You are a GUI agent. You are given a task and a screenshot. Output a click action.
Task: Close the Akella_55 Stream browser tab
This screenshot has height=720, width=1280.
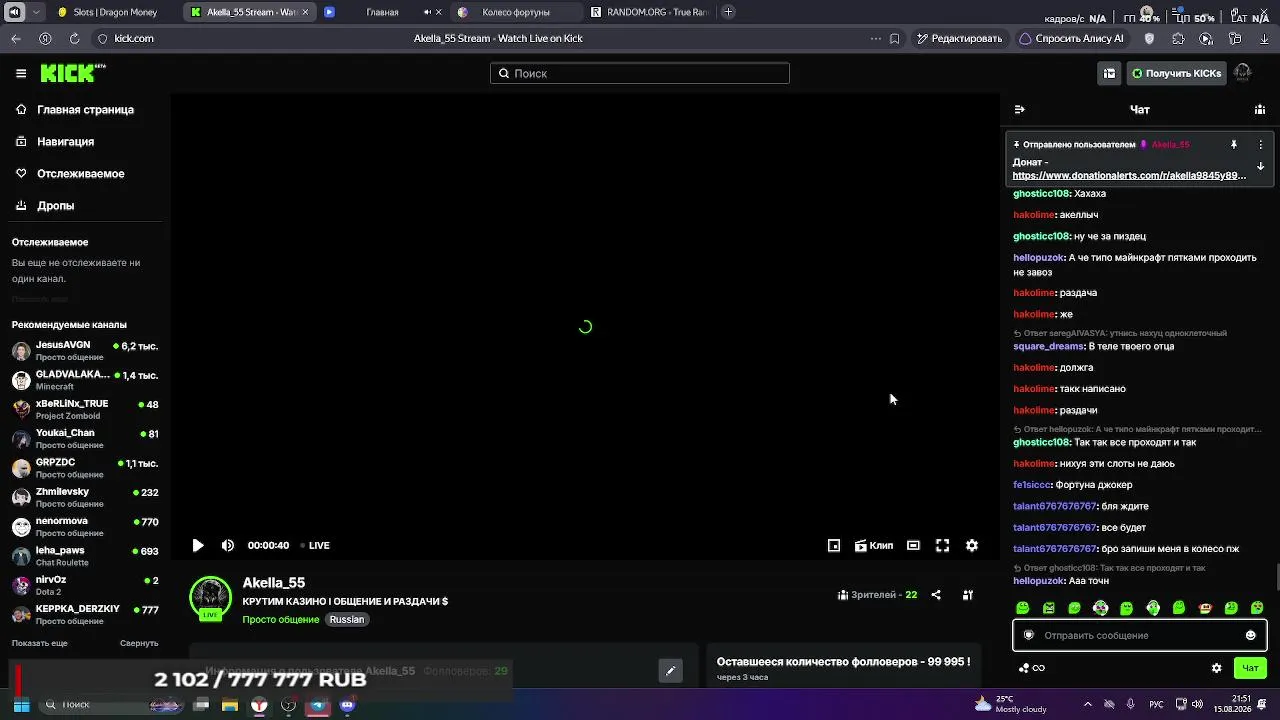(x=305, y=12)
